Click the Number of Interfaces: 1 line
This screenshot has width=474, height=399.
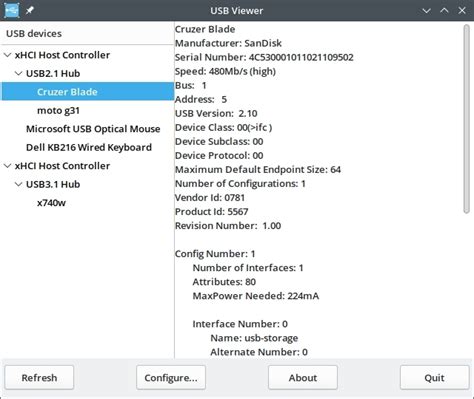click(248, 268)
